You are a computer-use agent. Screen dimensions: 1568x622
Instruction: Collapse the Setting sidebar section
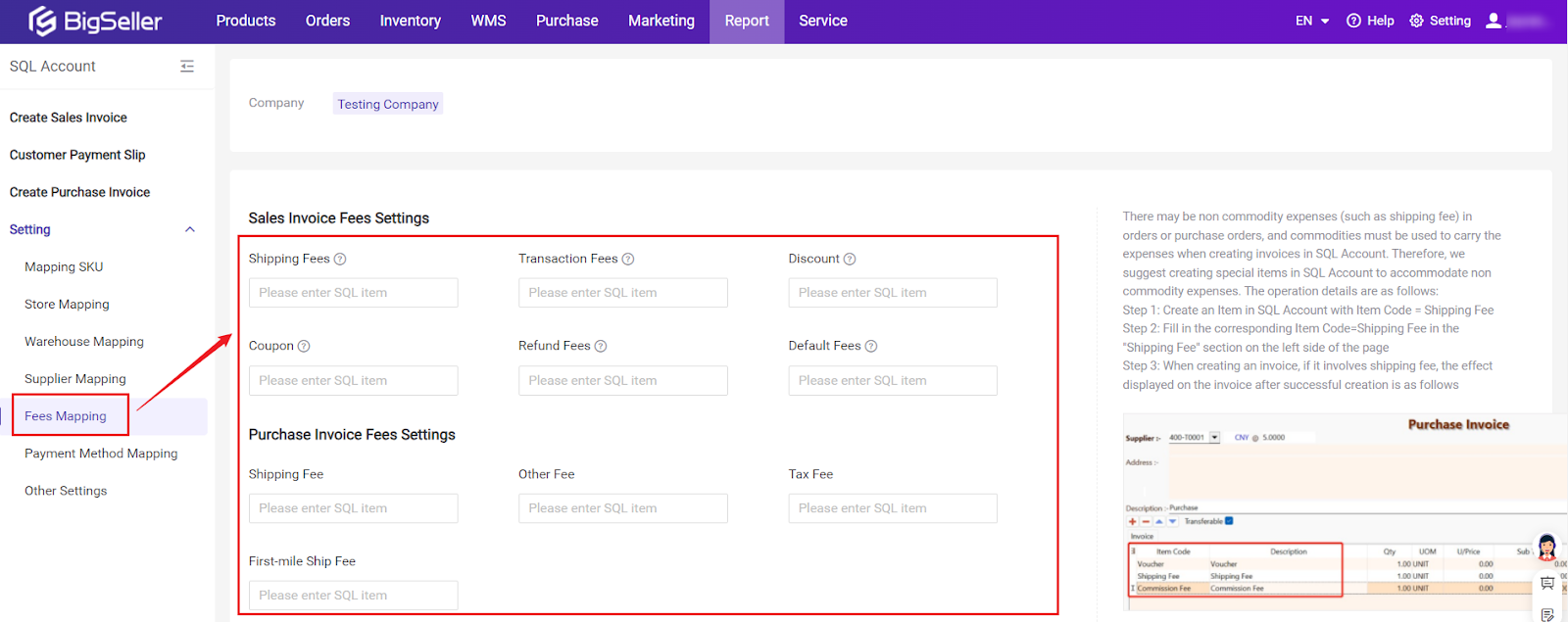coord(190,230)
